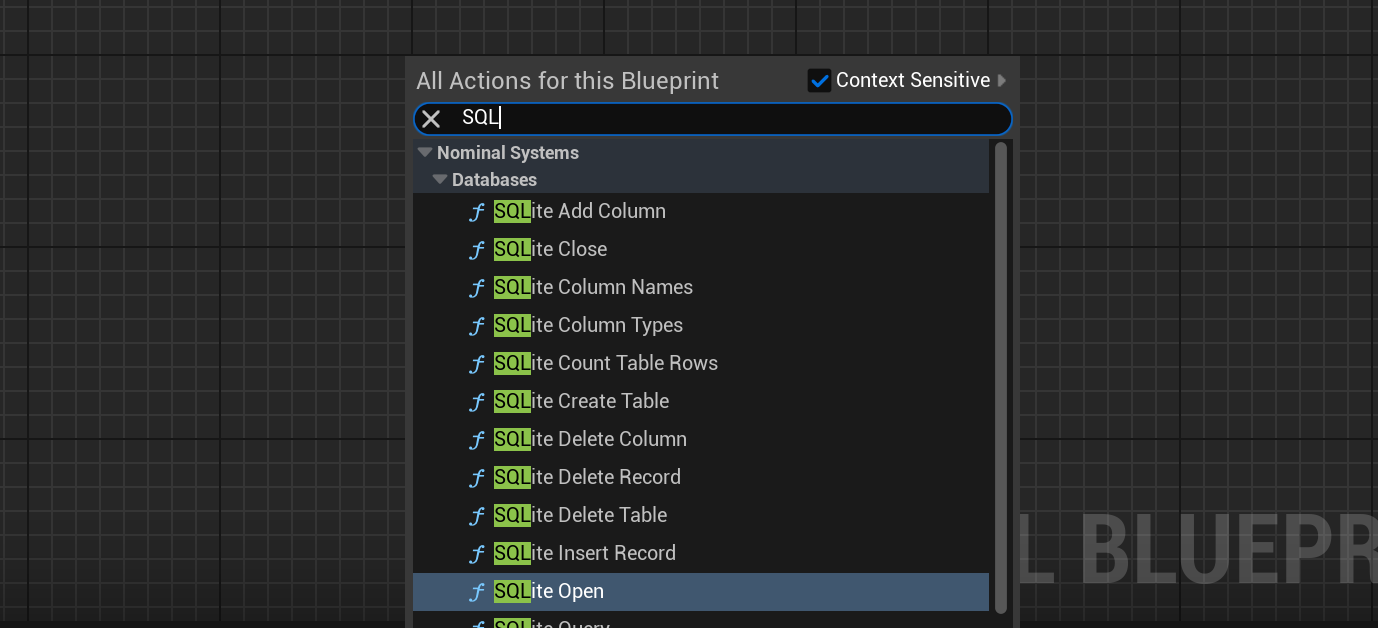The width and height of the screenshot is (1378, 628).
Task: Click function icon beside SQLite Open
Action: click(x=478, y=592)
